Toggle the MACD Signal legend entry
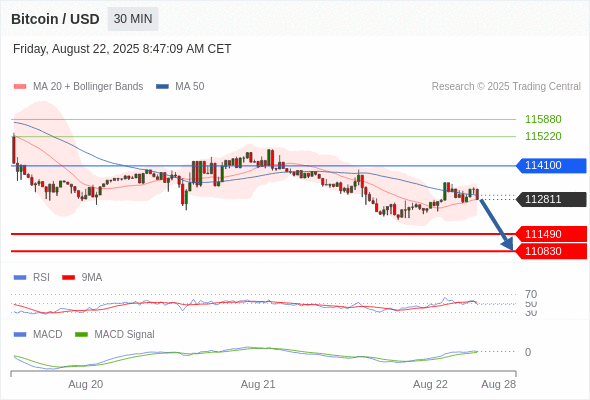The width and height of the screenshot is (590, 400). [115, 334]
